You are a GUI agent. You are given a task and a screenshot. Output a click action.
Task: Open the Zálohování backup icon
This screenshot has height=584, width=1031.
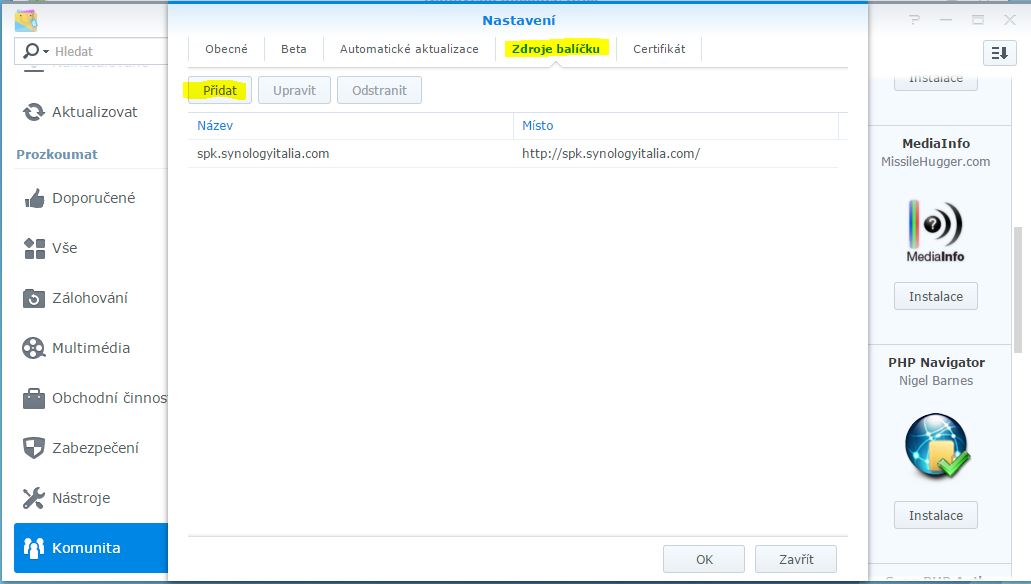[34, 298]
